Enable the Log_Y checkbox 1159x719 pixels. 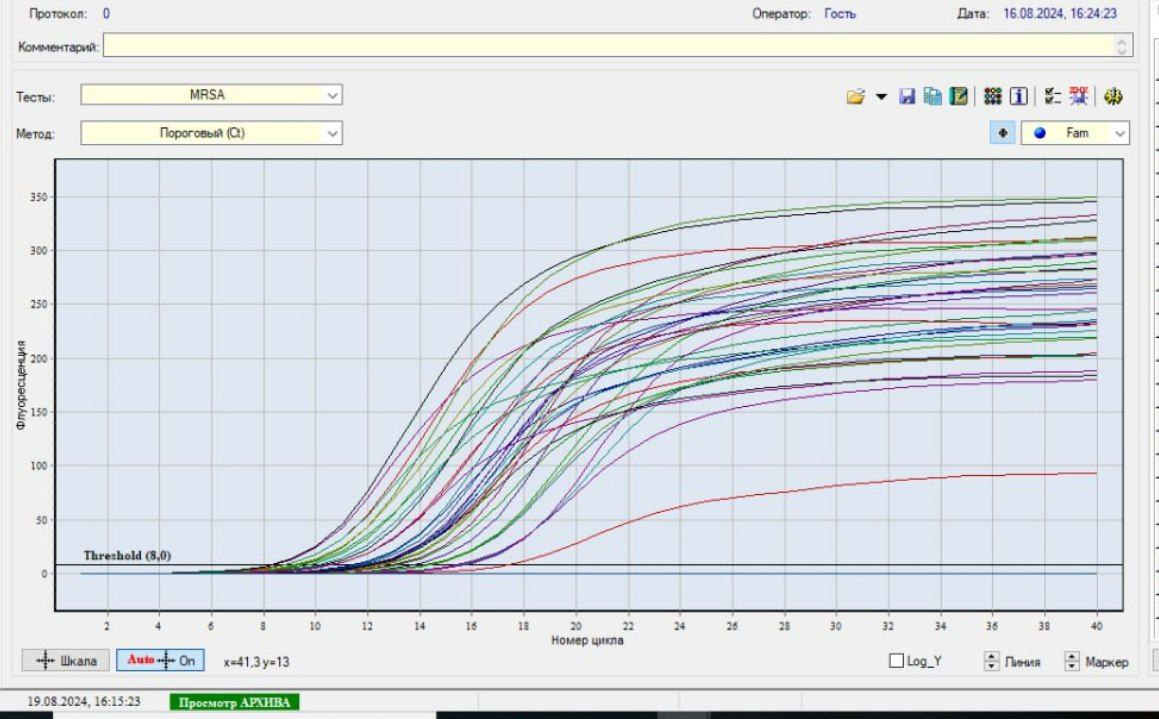coord(898,661)
